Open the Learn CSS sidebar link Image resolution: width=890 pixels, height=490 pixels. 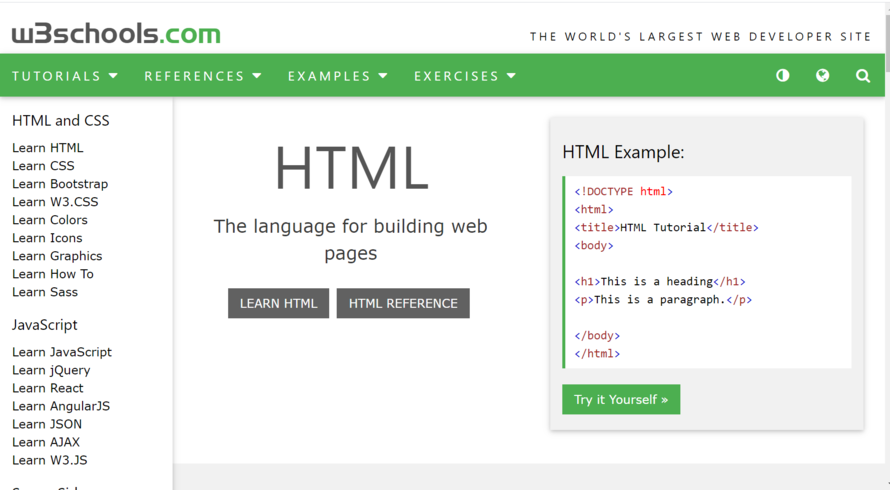(x=43, y=166)
